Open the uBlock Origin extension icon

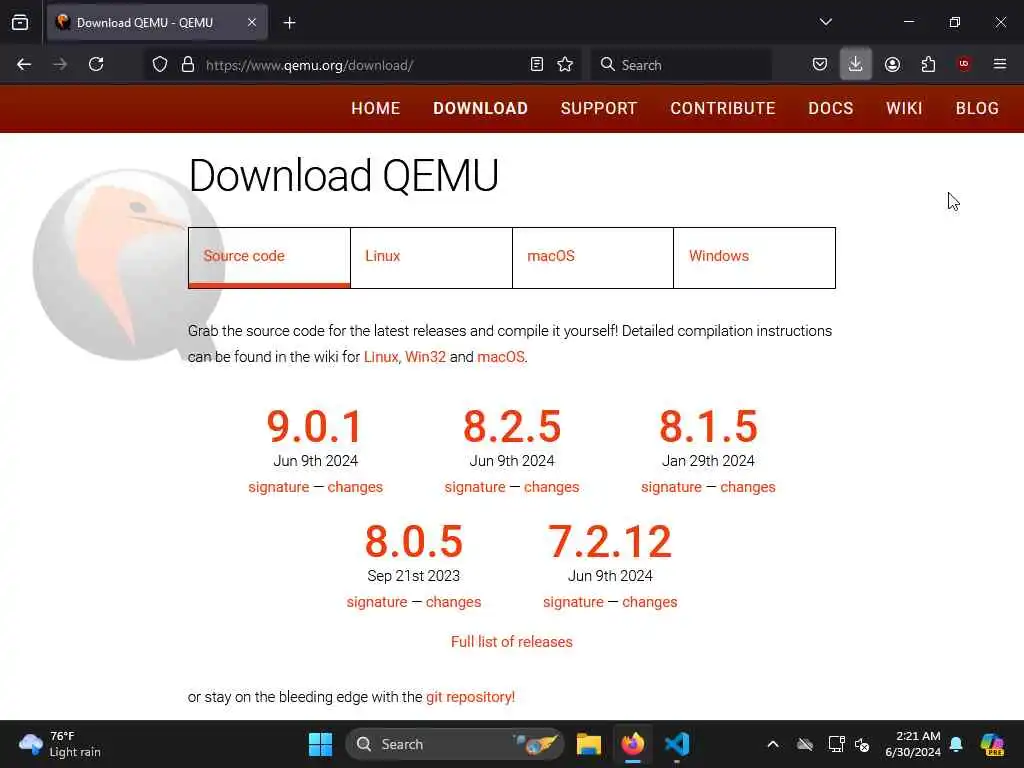tap(964, 64)
